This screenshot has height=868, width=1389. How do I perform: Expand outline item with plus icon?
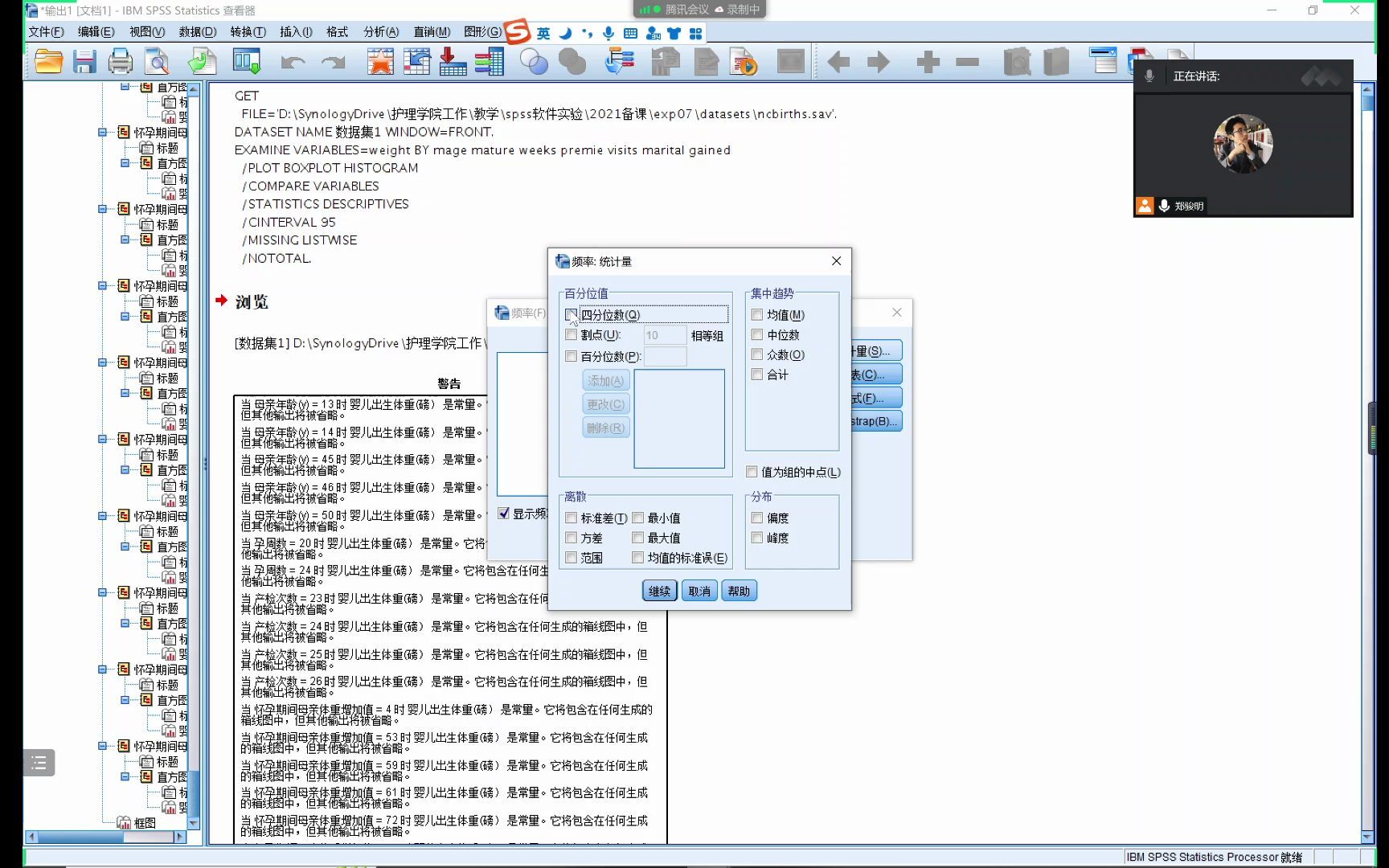pos(928,62)
